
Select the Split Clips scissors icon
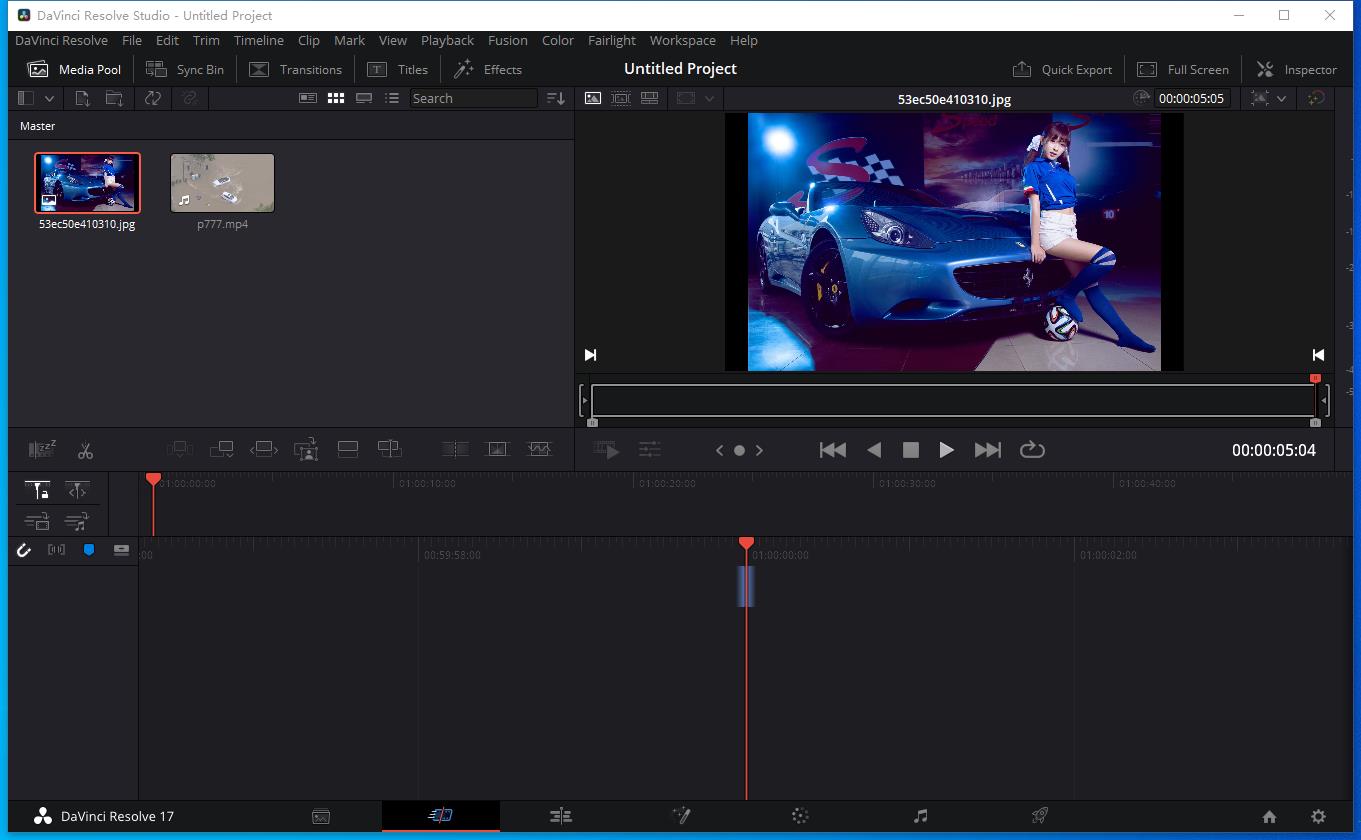point(85,450)
